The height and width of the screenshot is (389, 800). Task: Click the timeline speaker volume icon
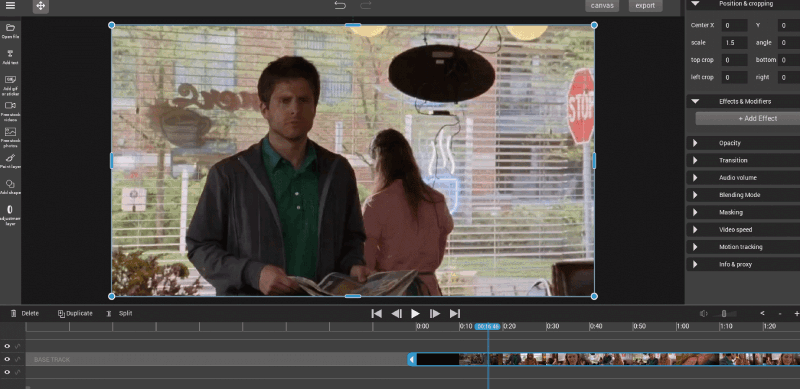[x=704, y=313]
